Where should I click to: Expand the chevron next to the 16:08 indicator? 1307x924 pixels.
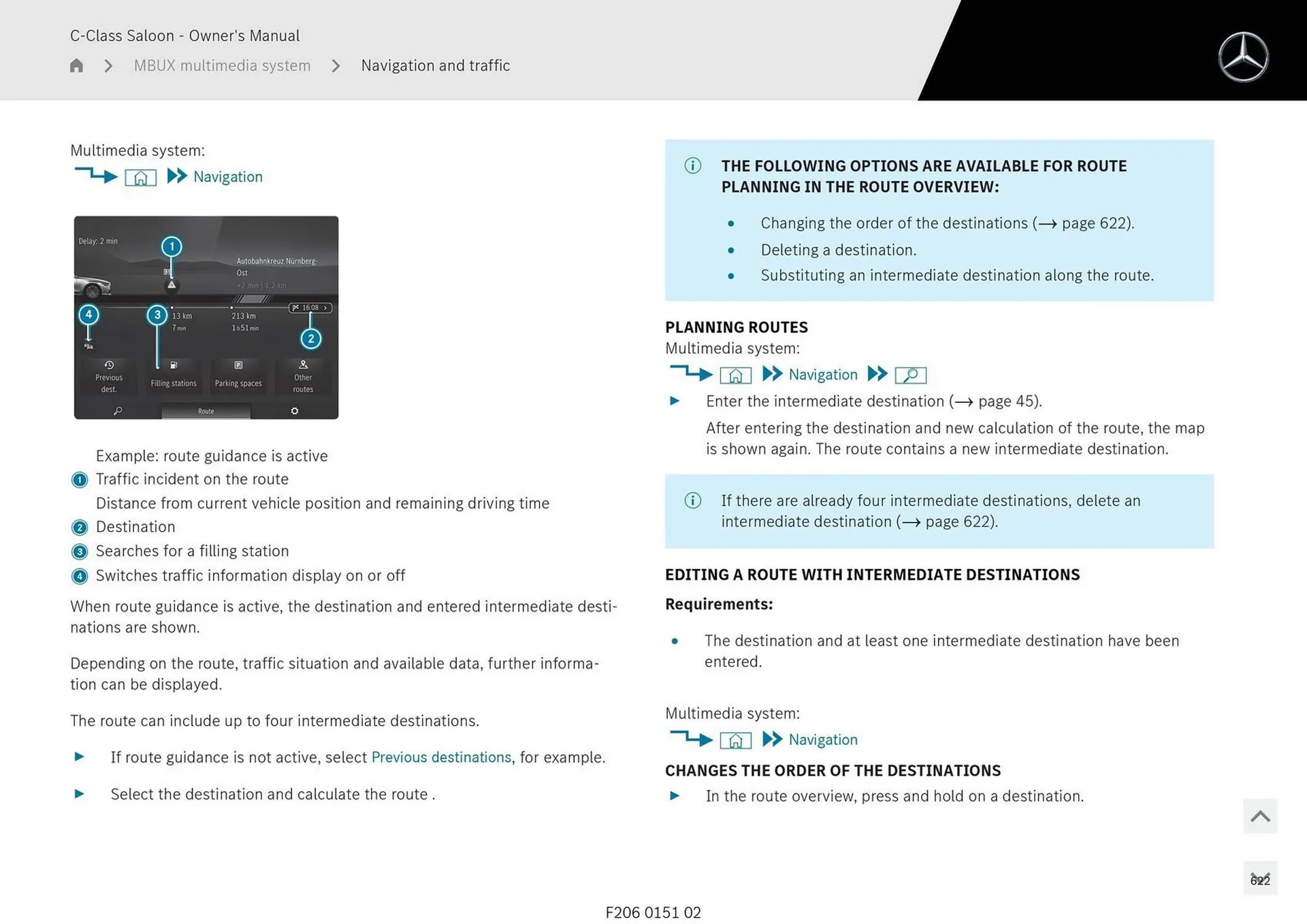326,308
